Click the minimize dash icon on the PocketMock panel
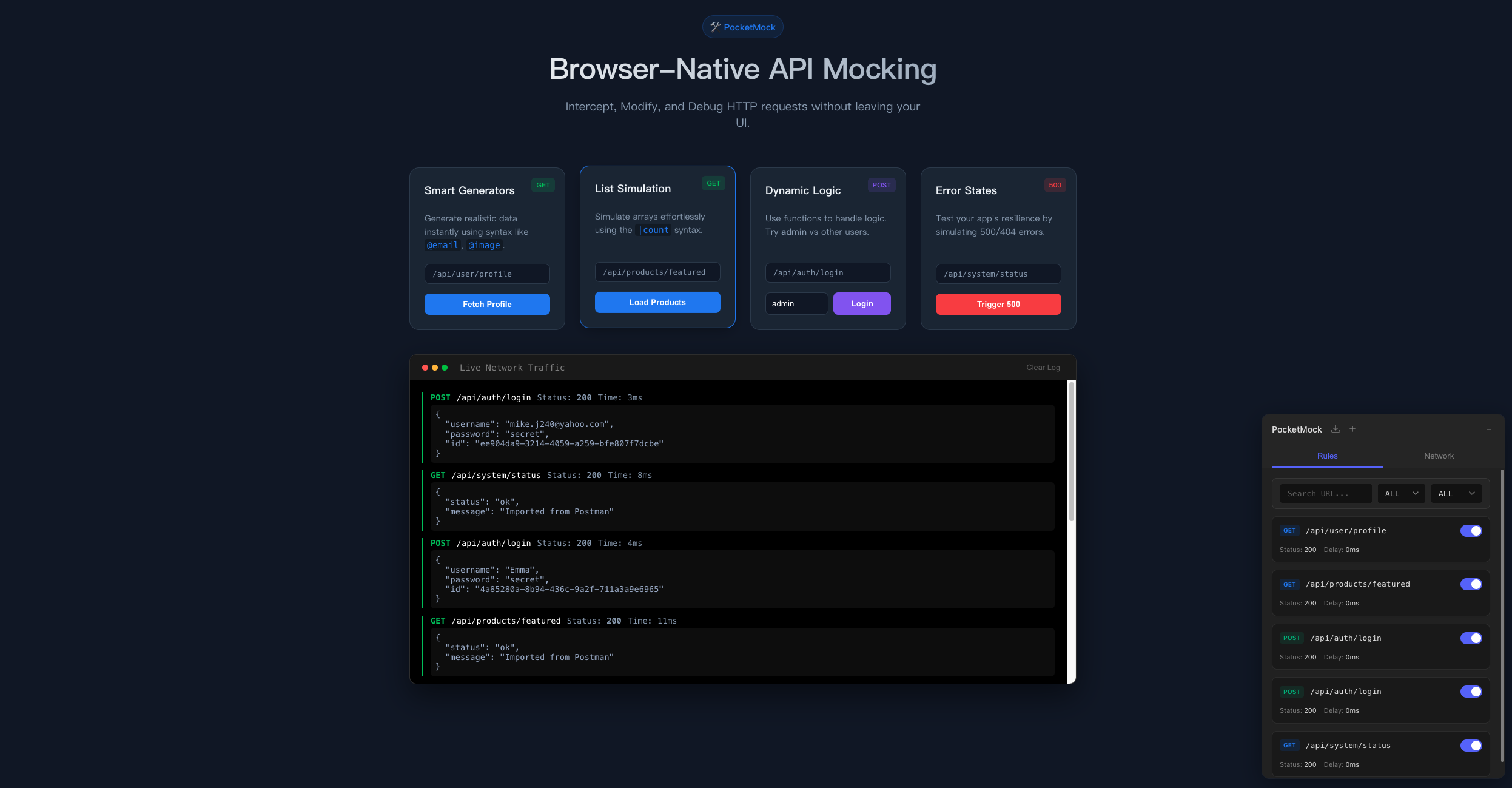1512x788 pixels. click(x=1490, y=429)
